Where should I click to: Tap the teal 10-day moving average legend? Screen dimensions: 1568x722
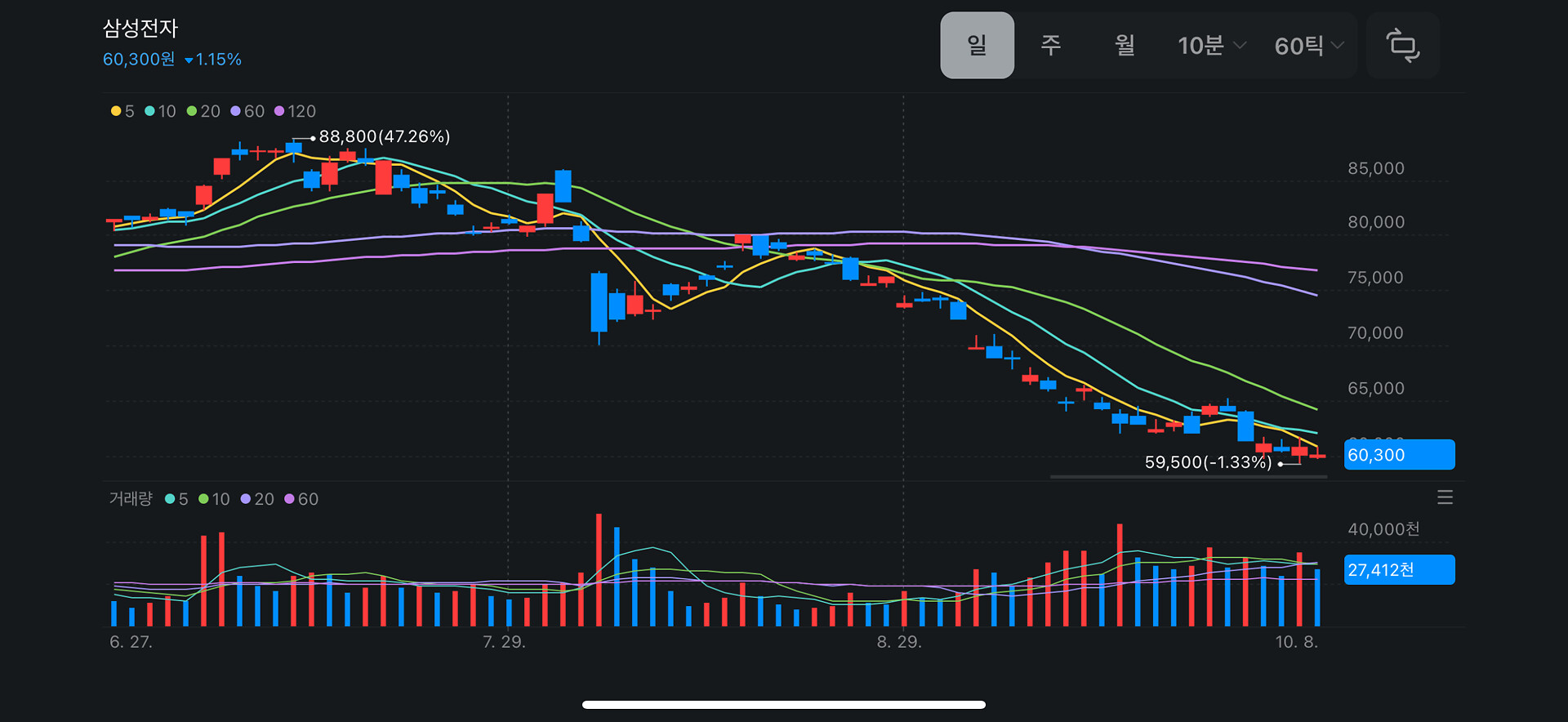point(160,111)
